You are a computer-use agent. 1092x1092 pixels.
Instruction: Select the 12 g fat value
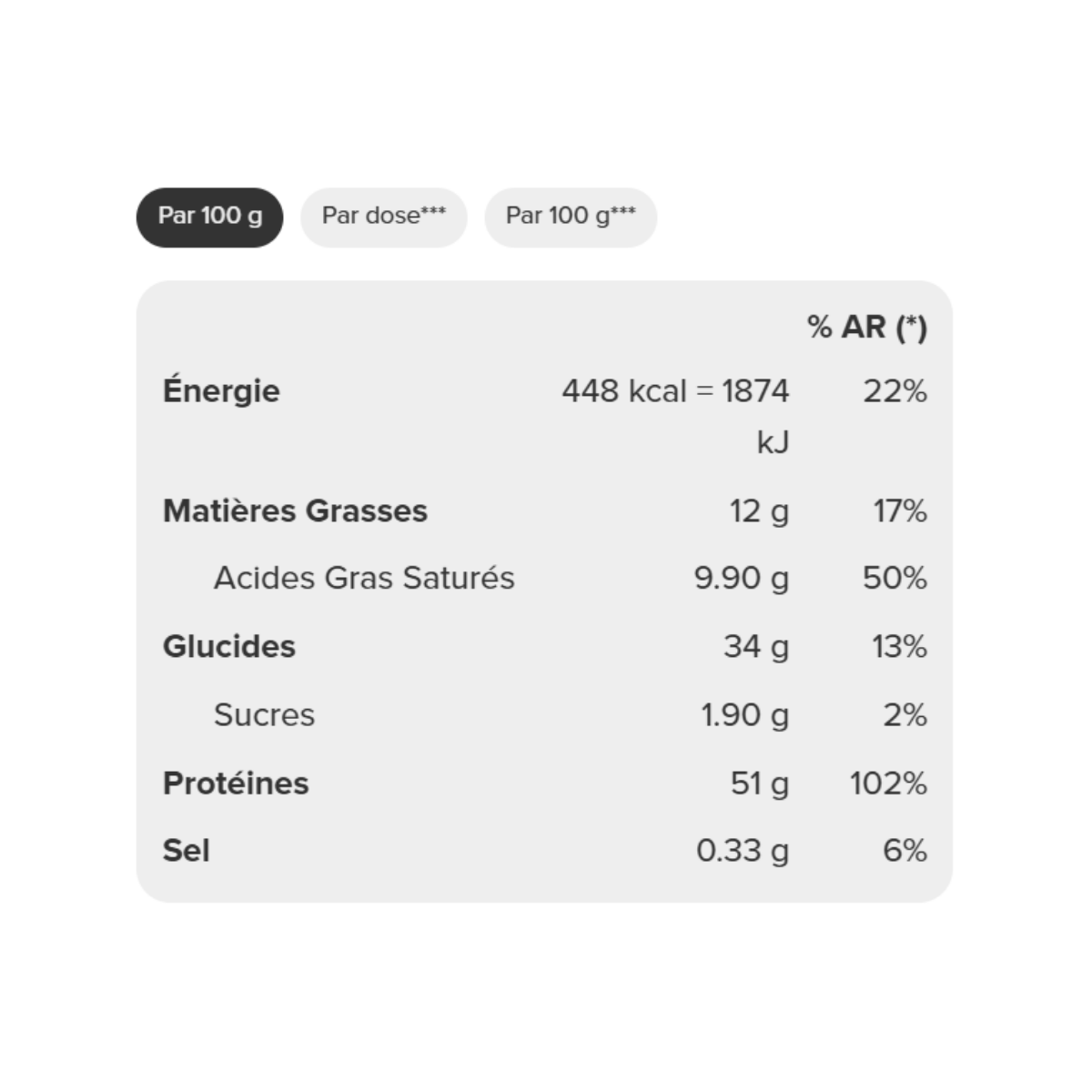pyautogui.click(x=759, y=511)
